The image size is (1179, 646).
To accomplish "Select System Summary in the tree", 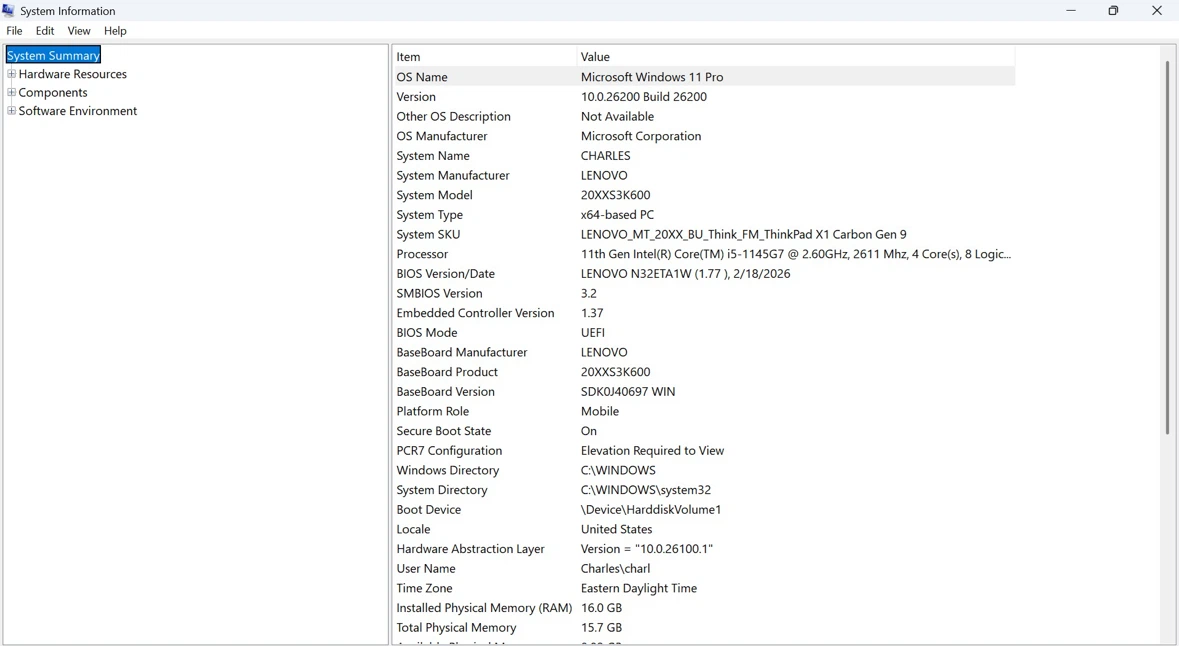I will pos(53,56).
